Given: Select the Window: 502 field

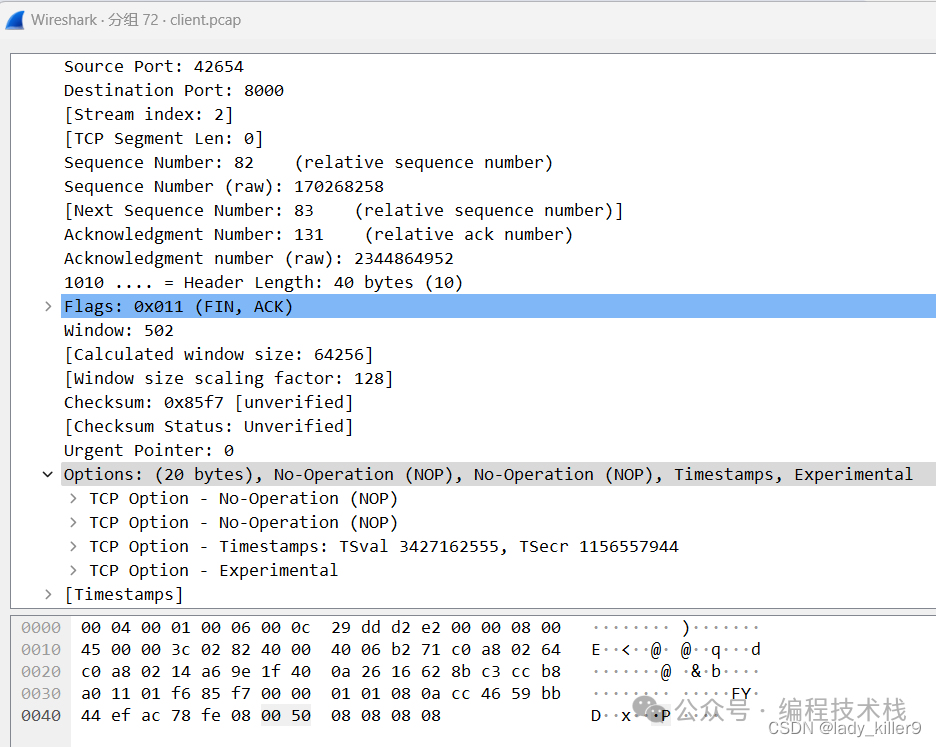Looking at the screenshot, I should pyautogui.click(x=118, y=330).
